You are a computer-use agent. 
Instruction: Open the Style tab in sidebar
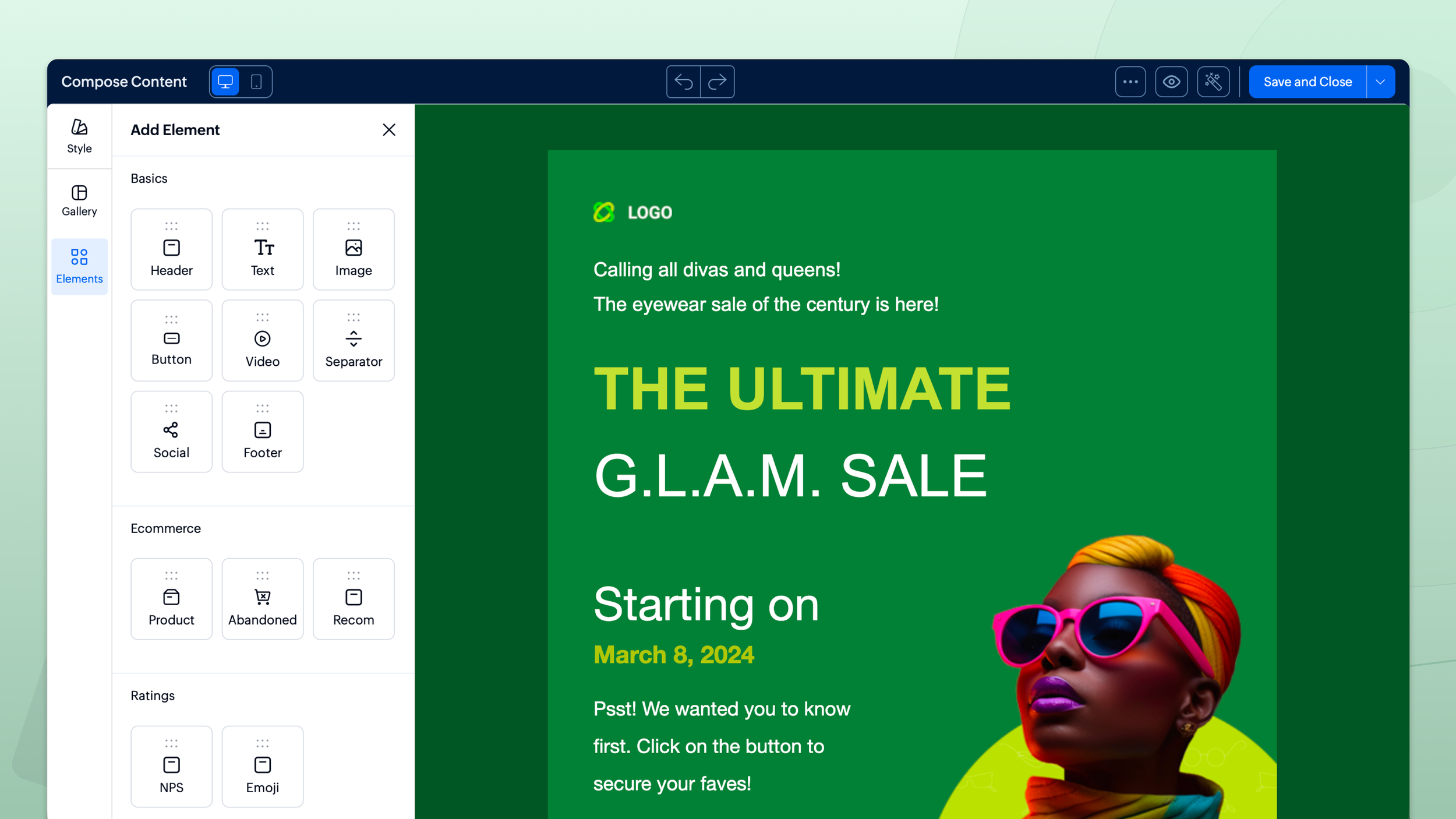point(79,136)
